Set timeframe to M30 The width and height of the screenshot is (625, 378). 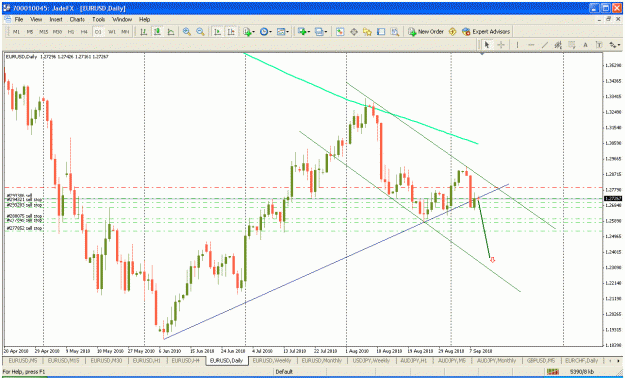point(57,32)
